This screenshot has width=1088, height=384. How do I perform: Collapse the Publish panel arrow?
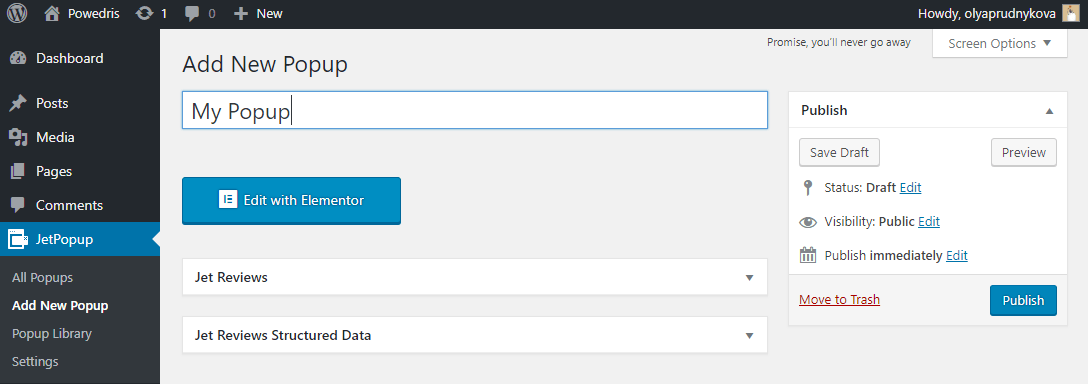point(1050,111)
